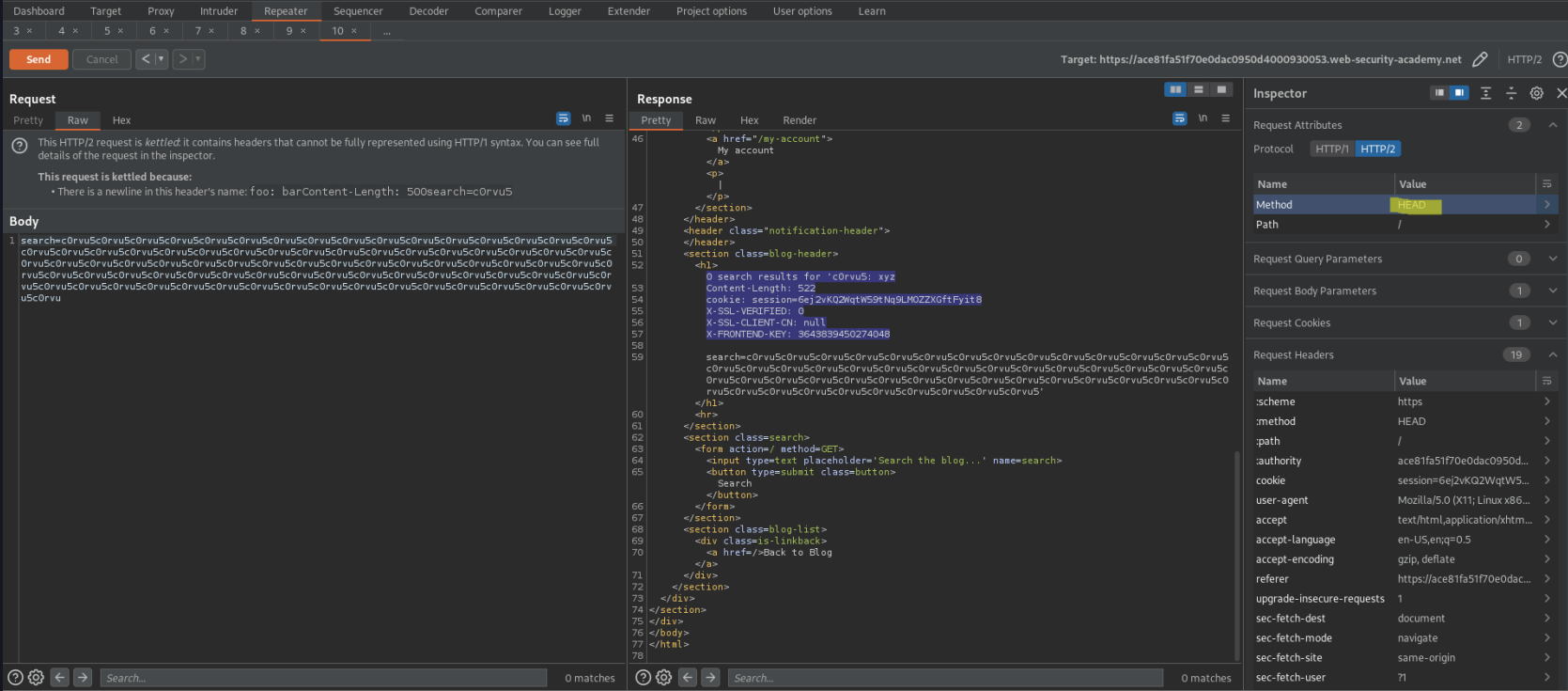Select side-by-side layout icon above Response
This screenshot has height=691, width=1568.
pyautogui.click(x=1175, y=89)
